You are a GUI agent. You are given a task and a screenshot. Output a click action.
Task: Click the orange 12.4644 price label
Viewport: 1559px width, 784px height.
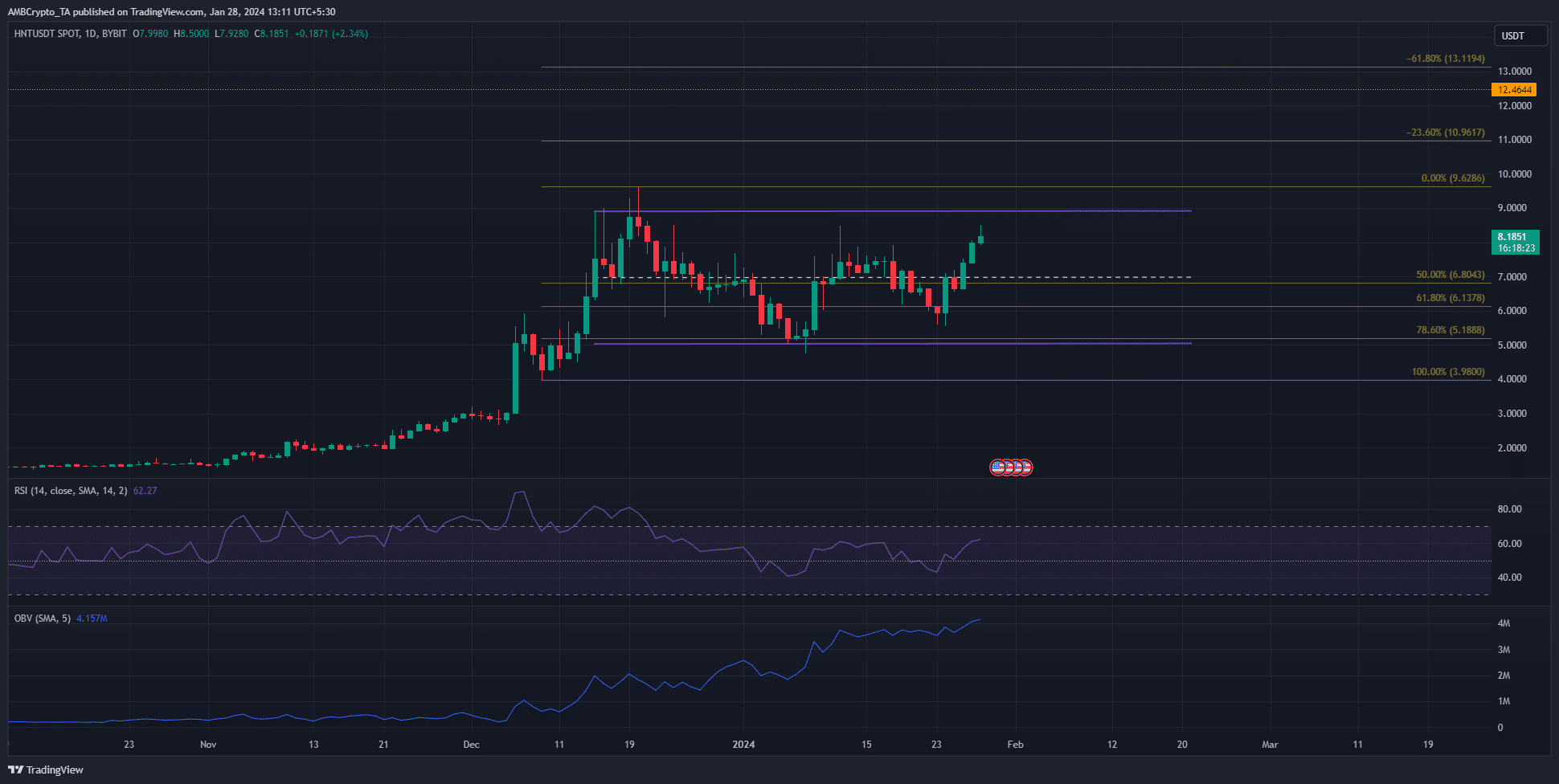click(x=1515, y=90)
